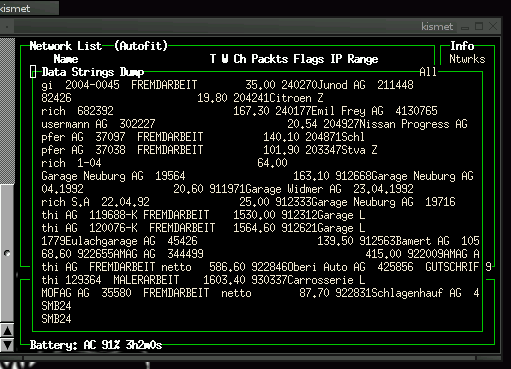Click the Citroen Z entry
The image size is (511, 369).
[296, 98]
